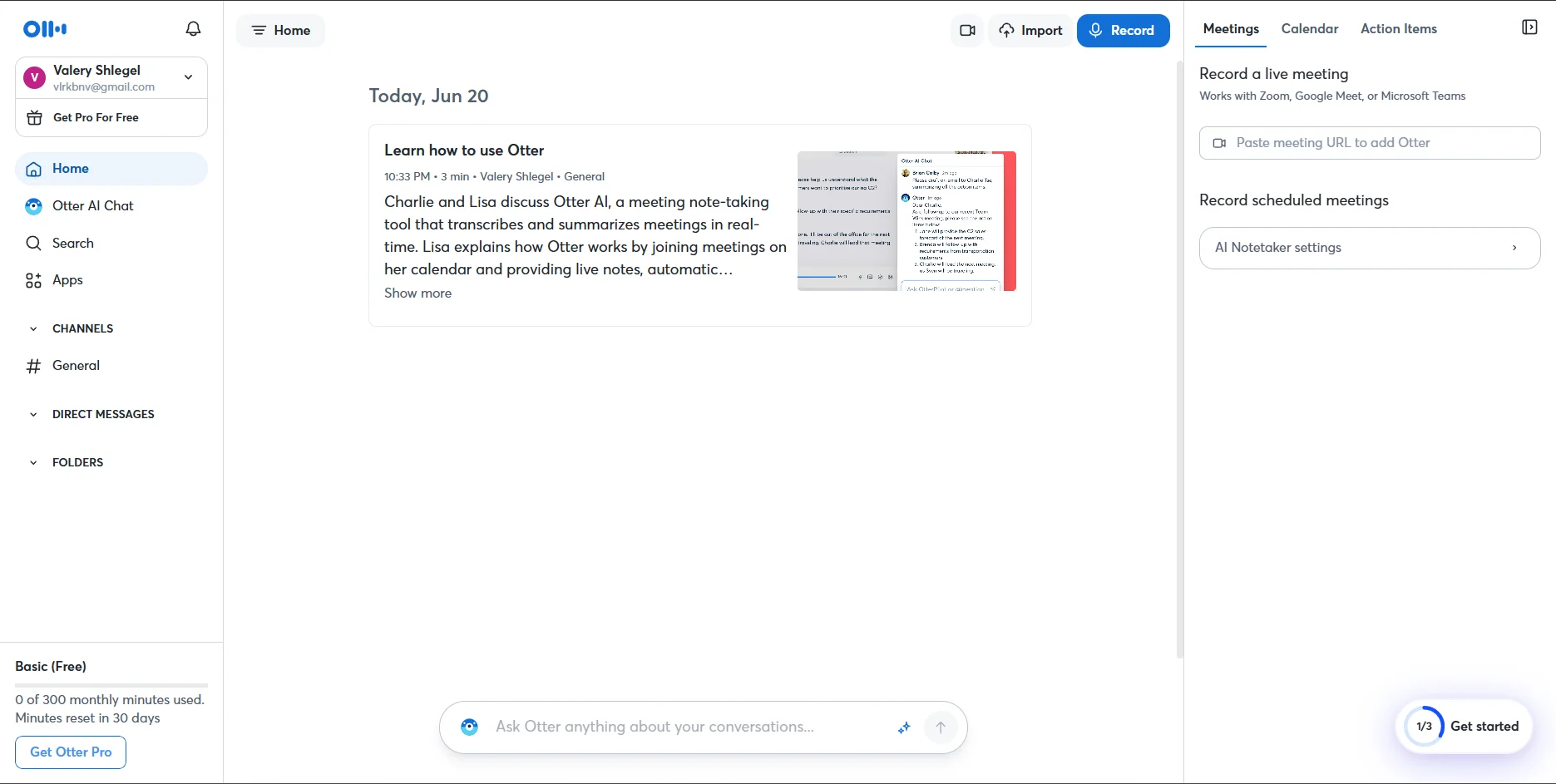Image resolution: width=1556 pixels, height=784 pixels.
Task: Click the FOLDERS section label
Action: 77,463
